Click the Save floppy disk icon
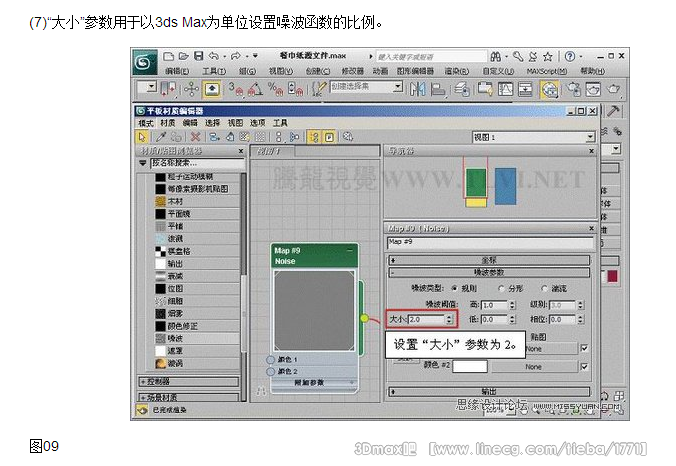This screenshot has height=466, width=676. tap(198, 56)
